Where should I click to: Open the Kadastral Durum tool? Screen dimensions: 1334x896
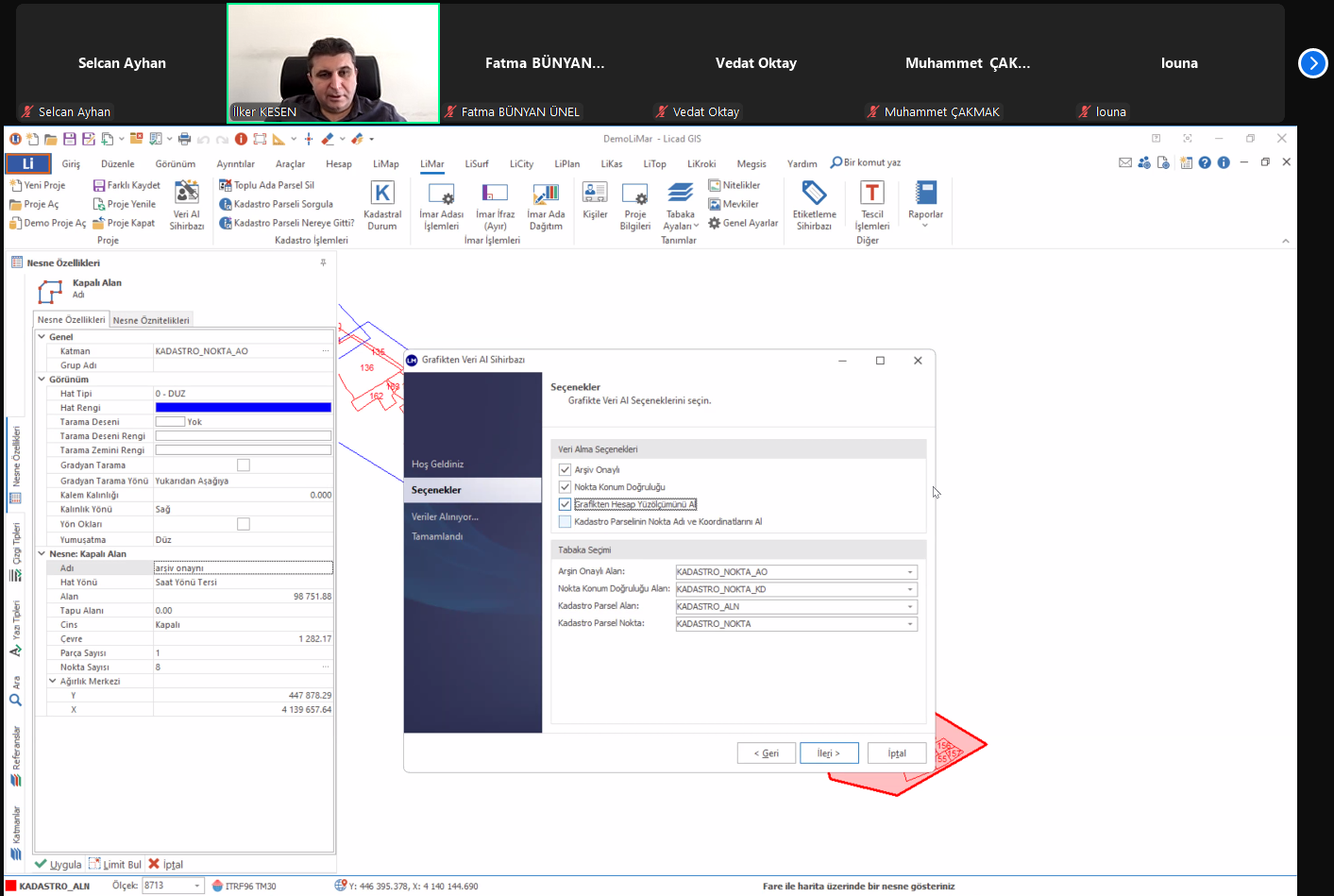pyautogui.click(x=382, y=205)
